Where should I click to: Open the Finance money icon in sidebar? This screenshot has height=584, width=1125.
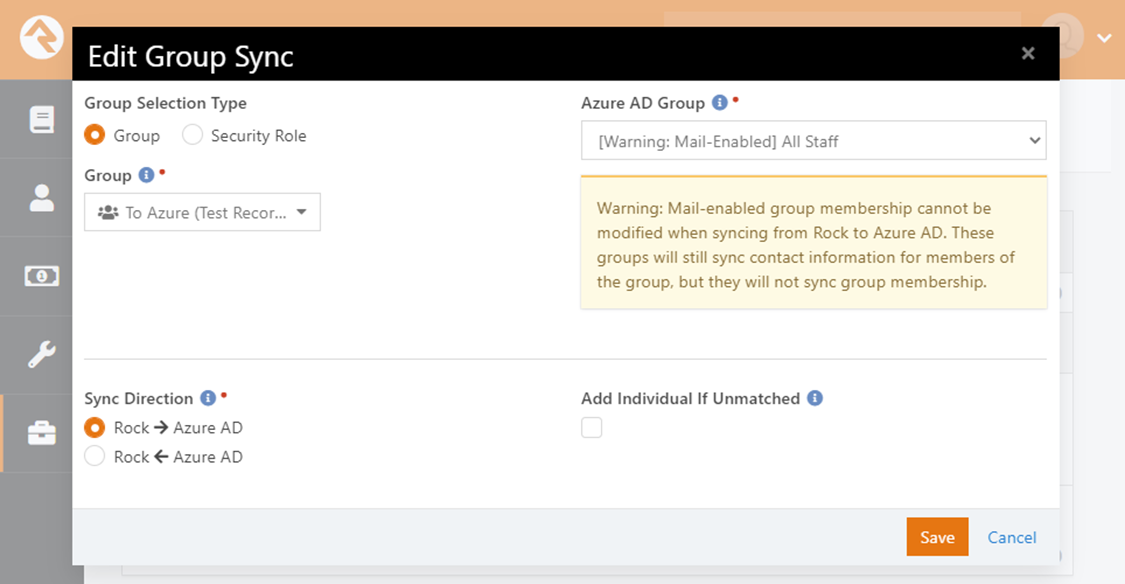[x=42, y=276]
